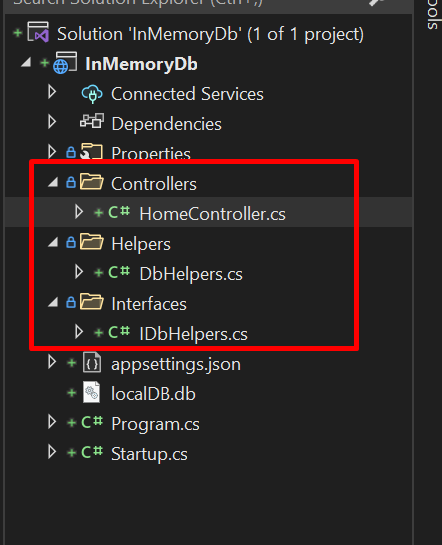The height and width of the screenshot is (545, 442).
Task: Expand the Dependencies node arrow
Action: click(x=52, y=122)
